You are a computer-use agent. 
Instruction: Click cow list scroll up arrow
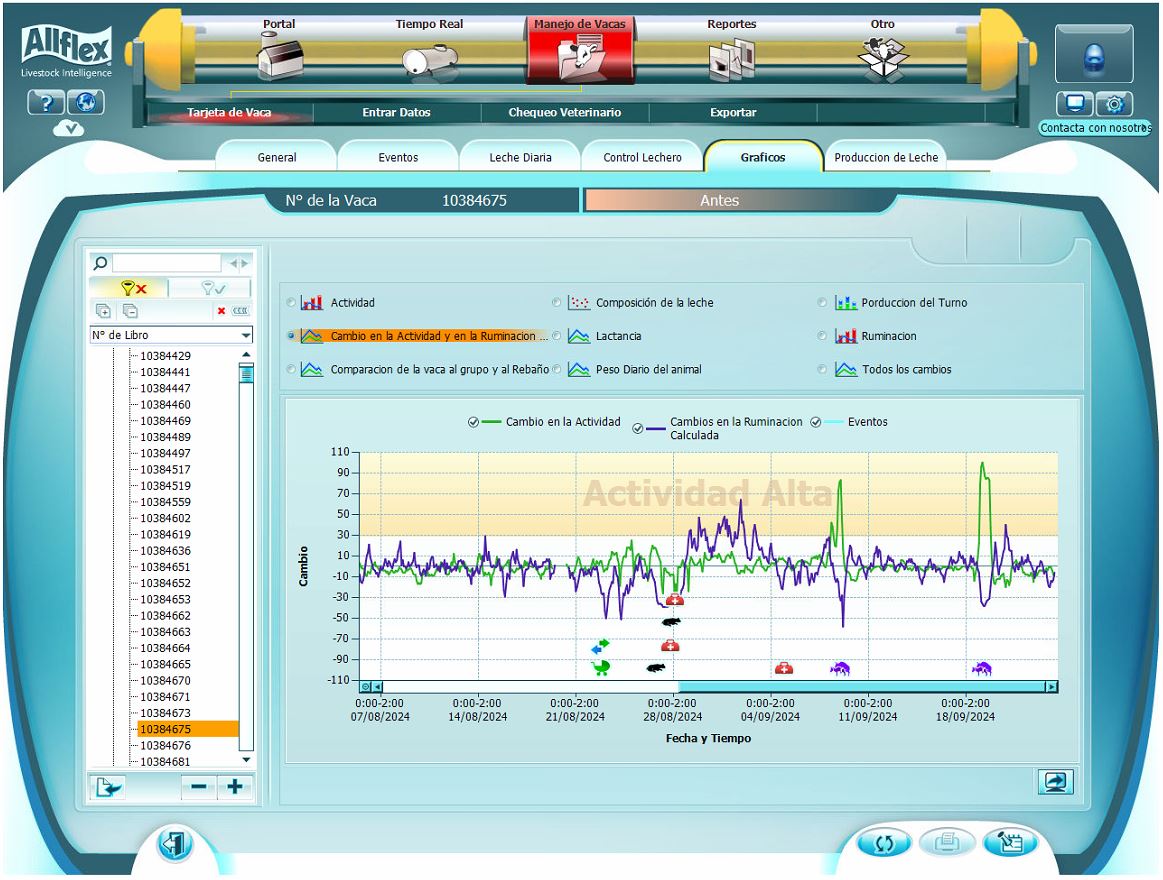point(246,355)
